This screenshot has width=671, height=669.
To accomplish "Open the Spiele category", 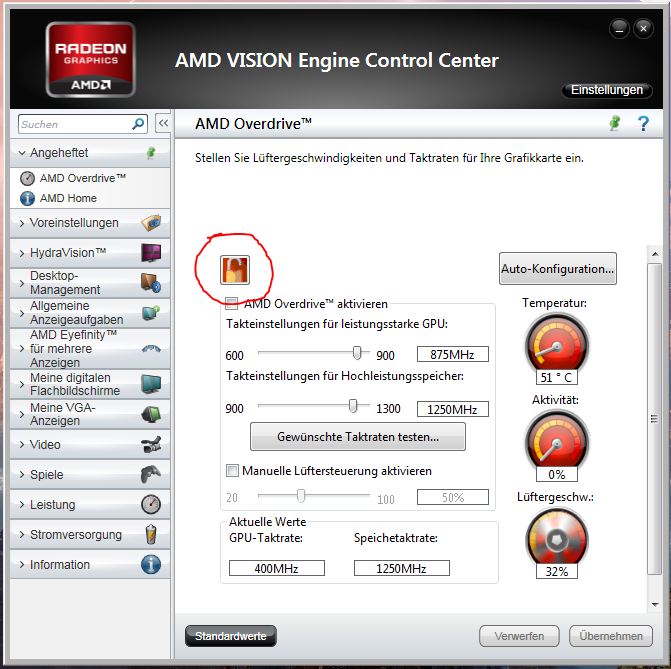I will 89,474.
